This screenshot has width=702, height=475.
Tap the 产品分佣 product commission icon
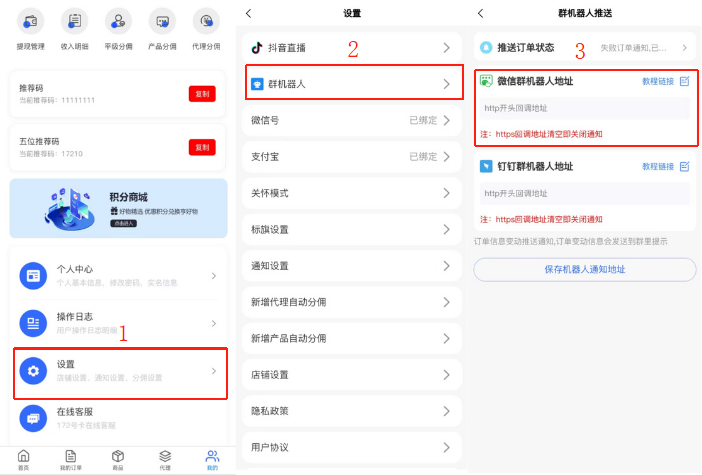pyautogui.click(x=163, y=20)
